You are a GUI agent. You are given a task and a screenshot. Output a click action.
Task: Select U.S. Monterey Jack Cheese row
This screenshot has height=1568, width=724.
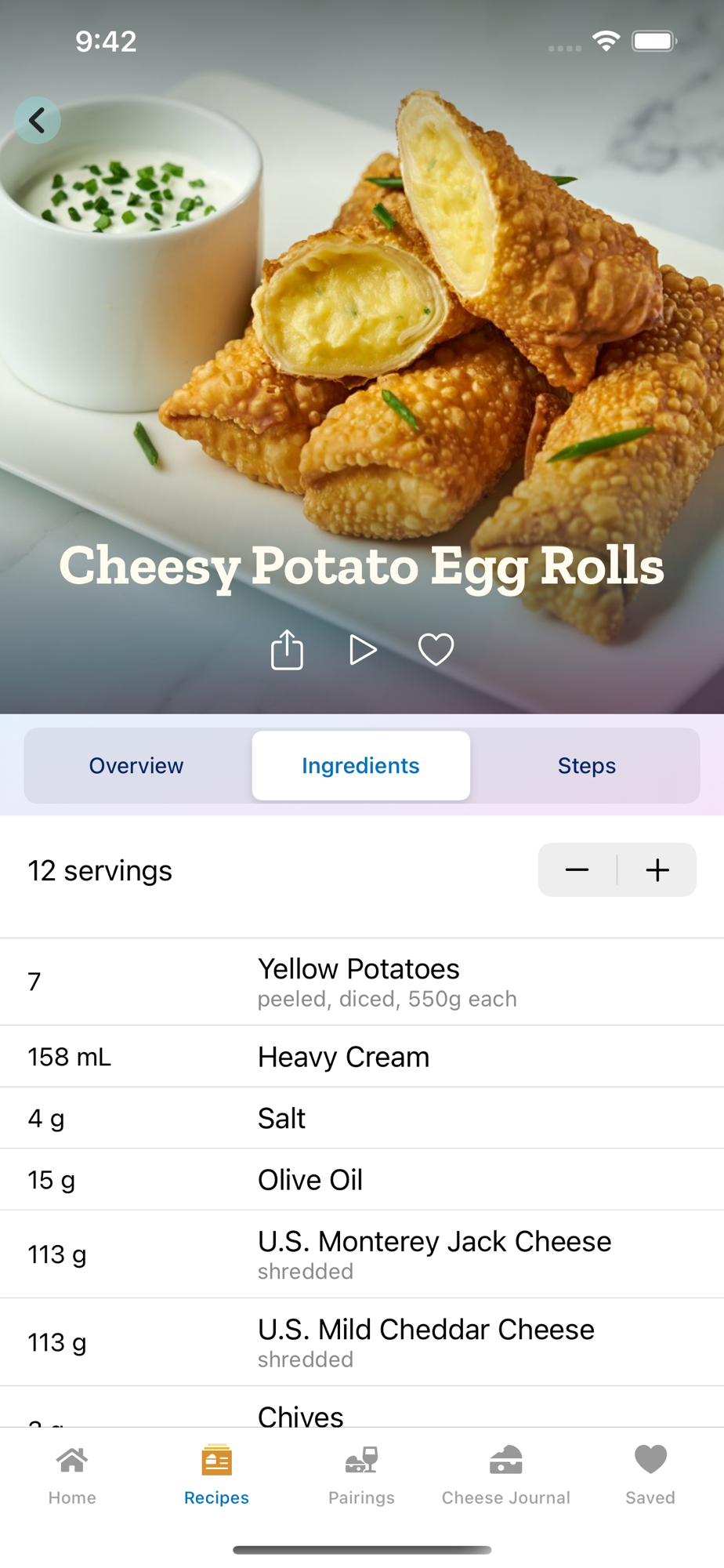[x=362, y=1254]
